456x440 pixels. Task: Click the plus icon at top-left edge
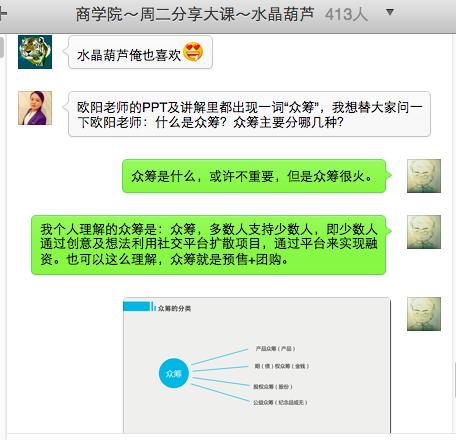coord(3,14)
